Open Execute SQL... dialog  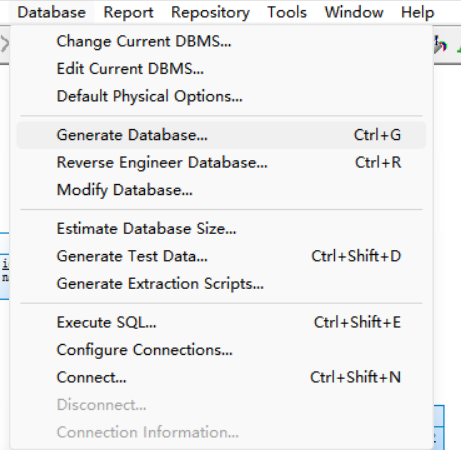[x=221, y=322]
